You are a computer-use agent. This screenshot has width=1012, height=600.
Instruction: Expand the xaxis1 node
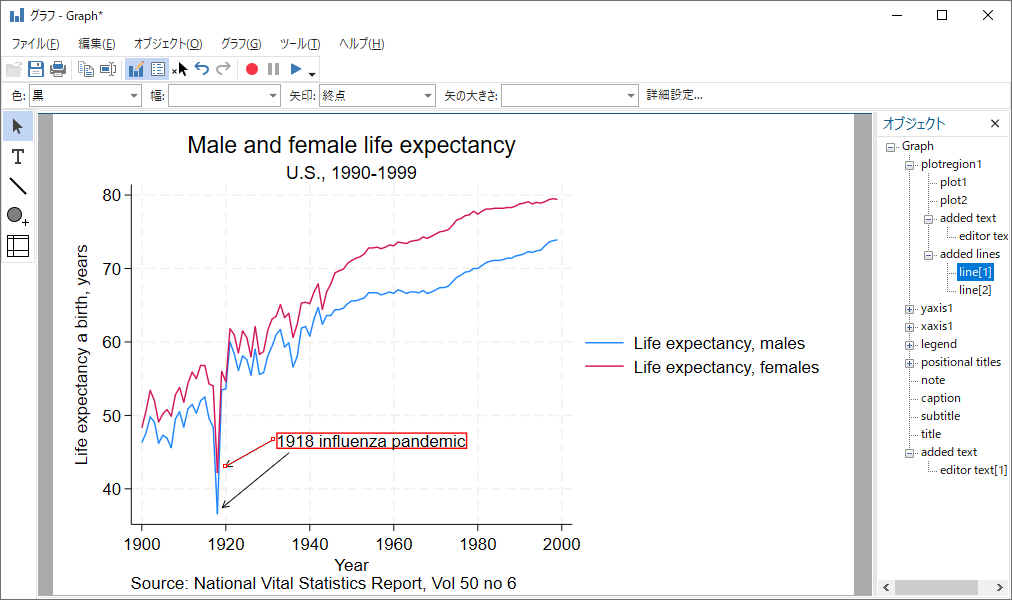[x=910, y=328]
